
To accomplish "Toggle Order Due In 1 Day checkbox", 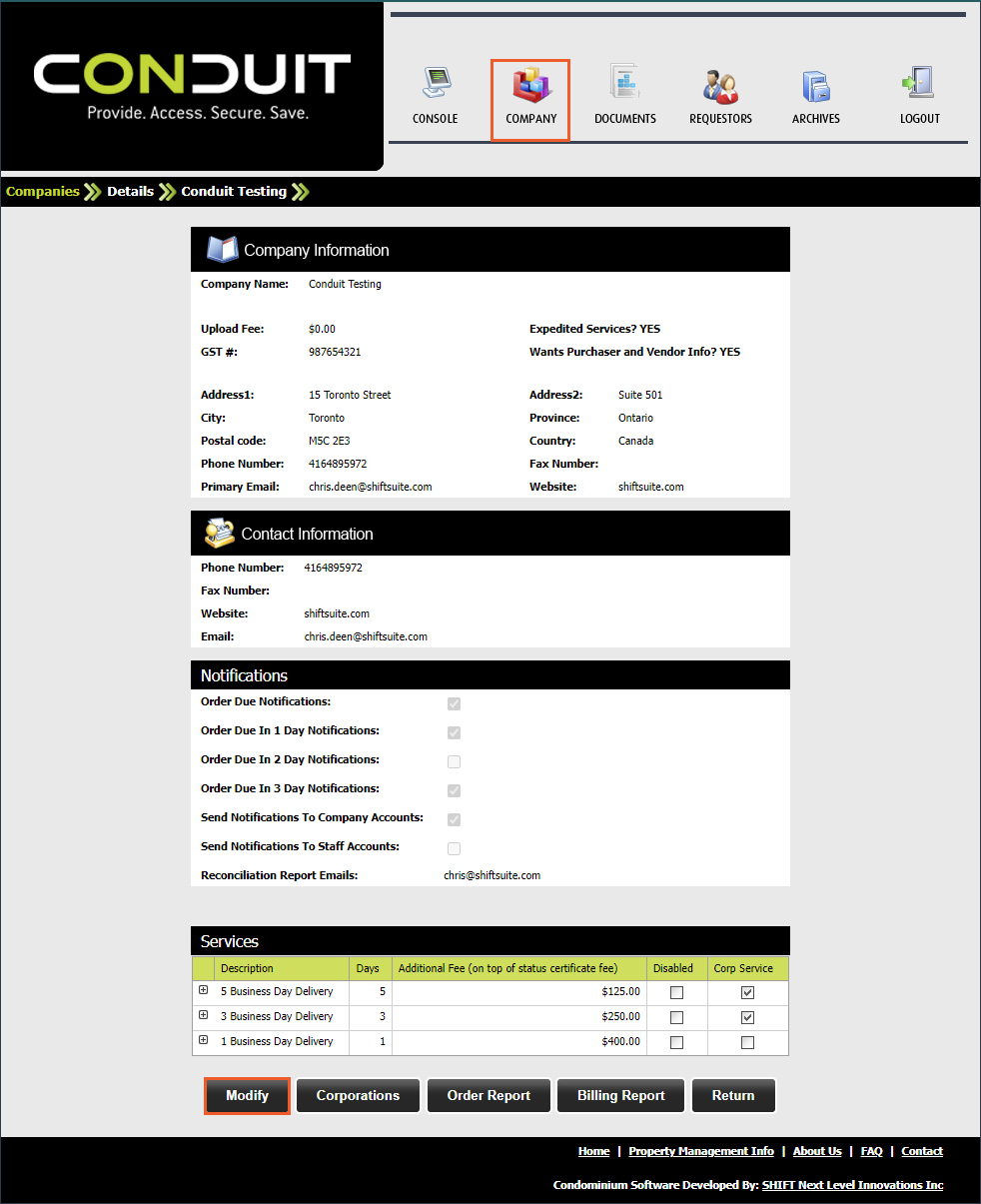I will 455,732.
